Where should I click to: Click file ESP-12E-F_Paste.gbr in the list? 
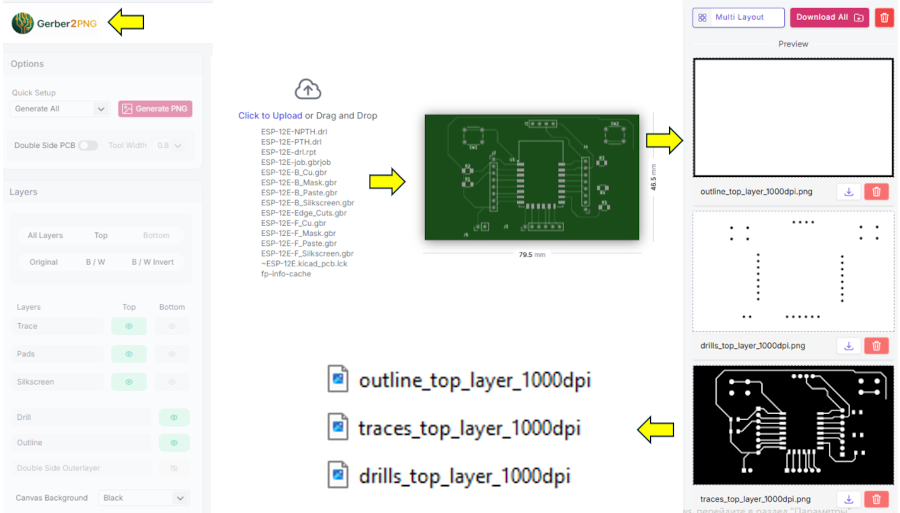(x=299, y=244)
